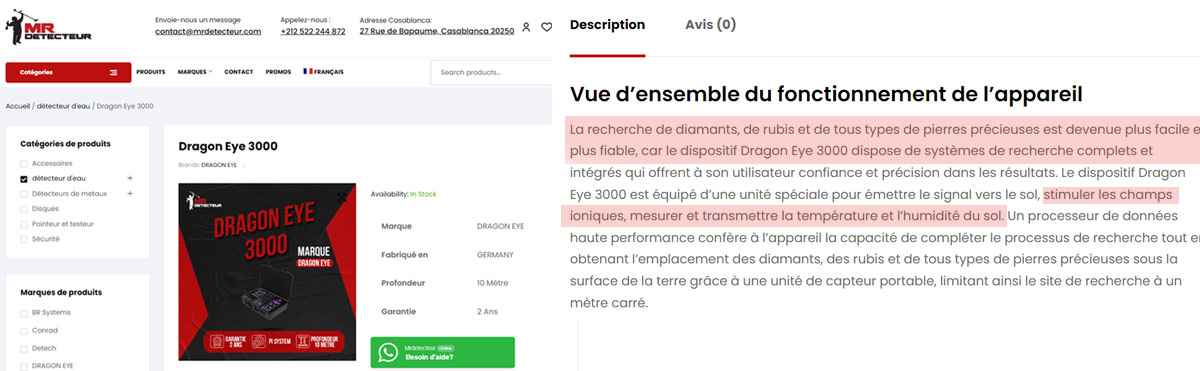Toggle the Disques category checkbox
This screenshot has height=371, width=1200.
coord(25,209)
